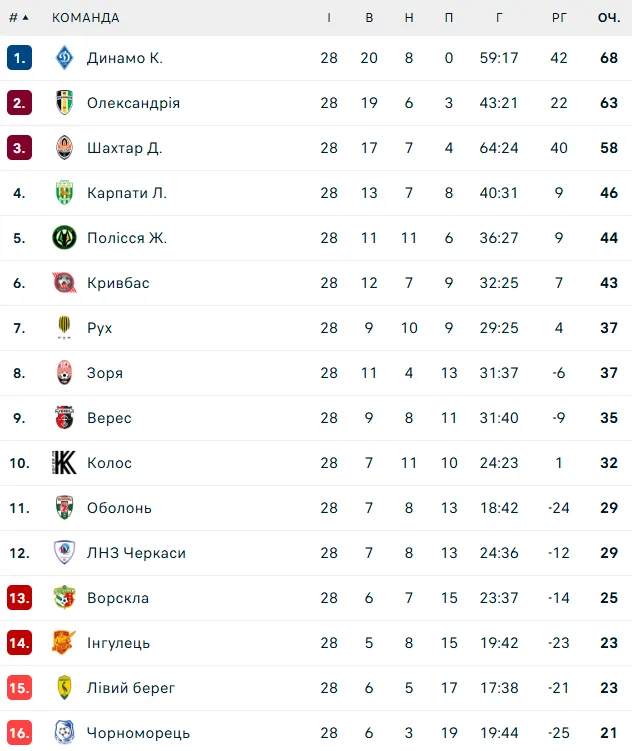Click the Колос black K logo

pyautogui.click(x=64, y=463)
